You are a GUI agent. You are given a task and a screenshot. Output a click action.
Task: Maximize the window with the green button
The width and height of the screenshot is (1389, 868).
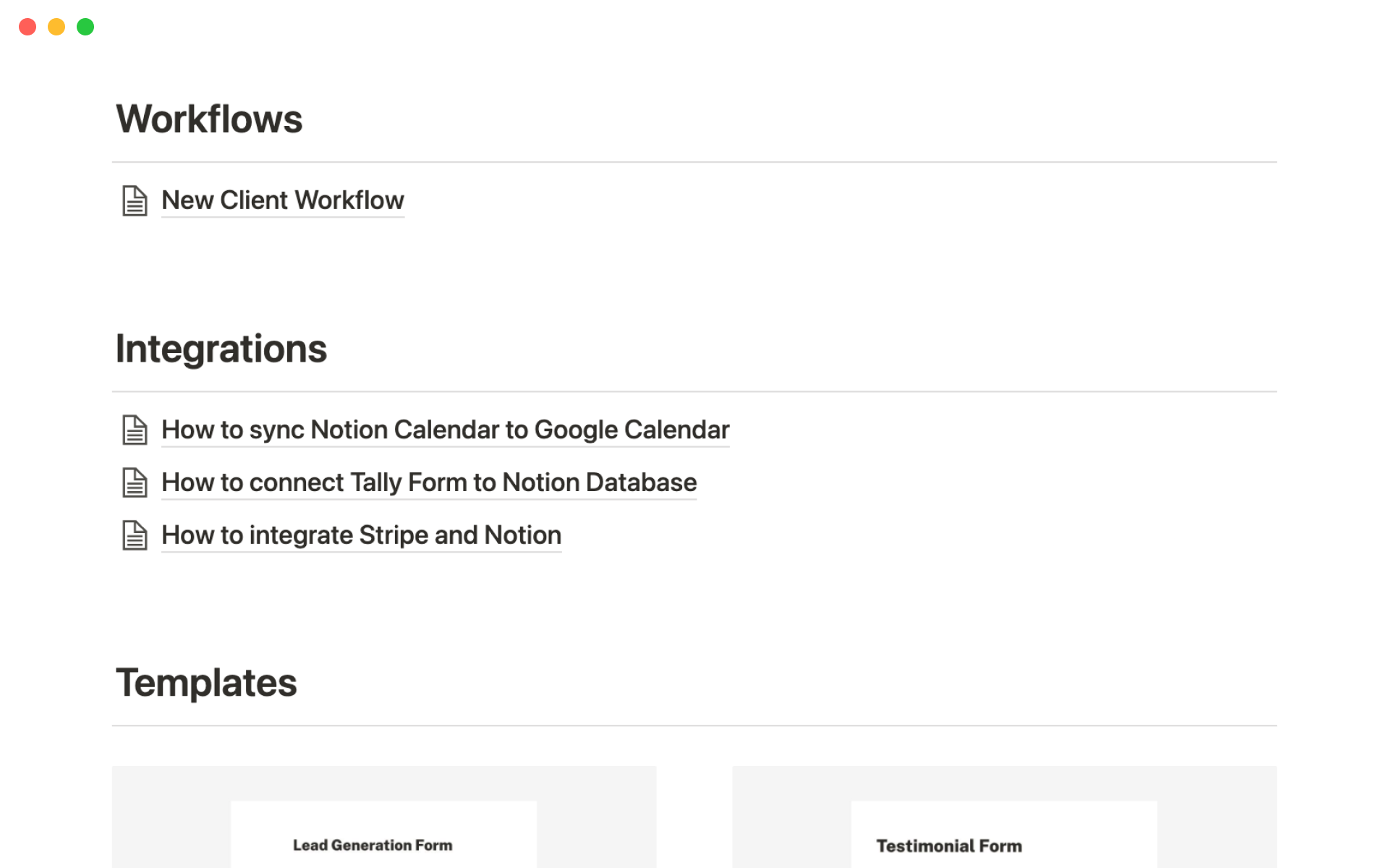pyautogui.click(x=85, y=27)
